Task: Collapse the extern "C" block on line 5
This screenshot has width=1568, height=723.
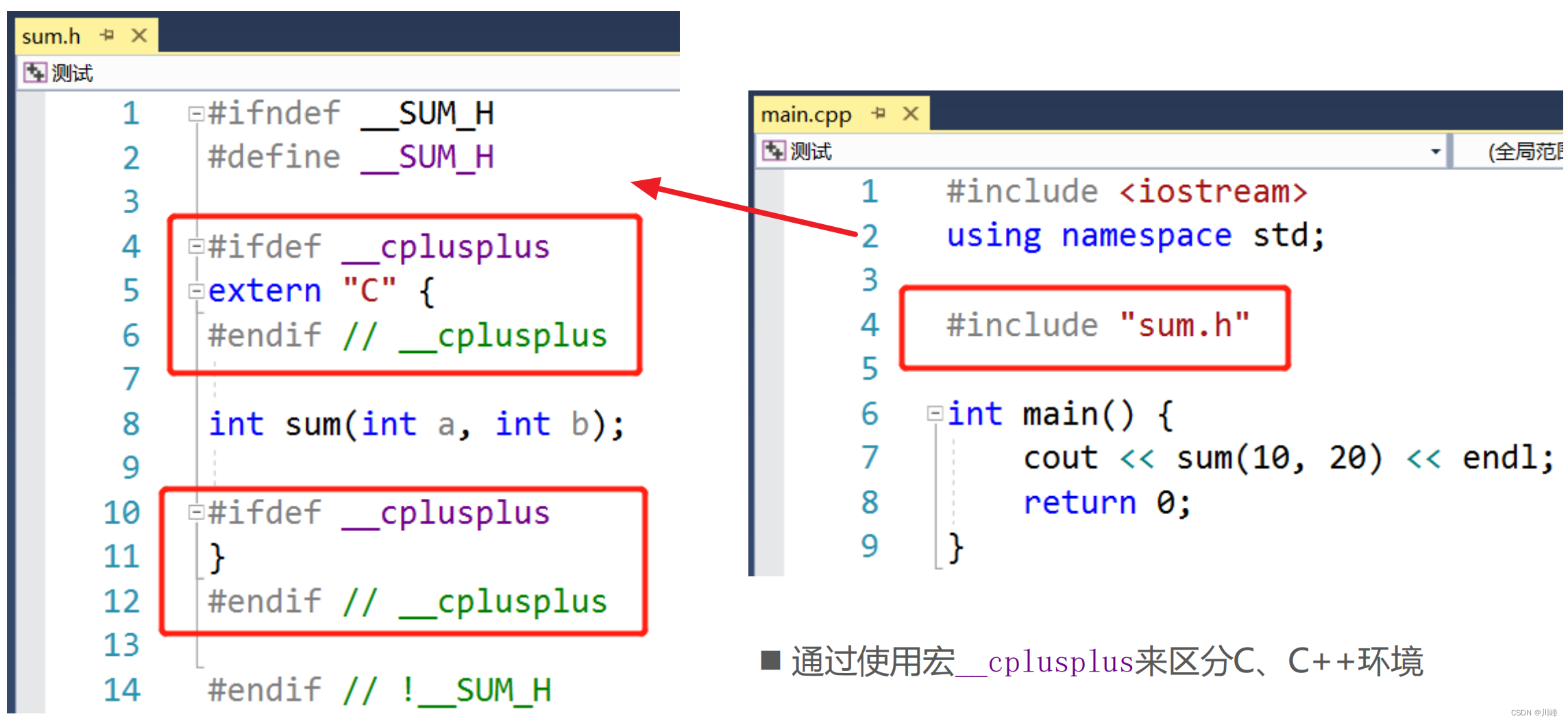Action: (196, 291)
